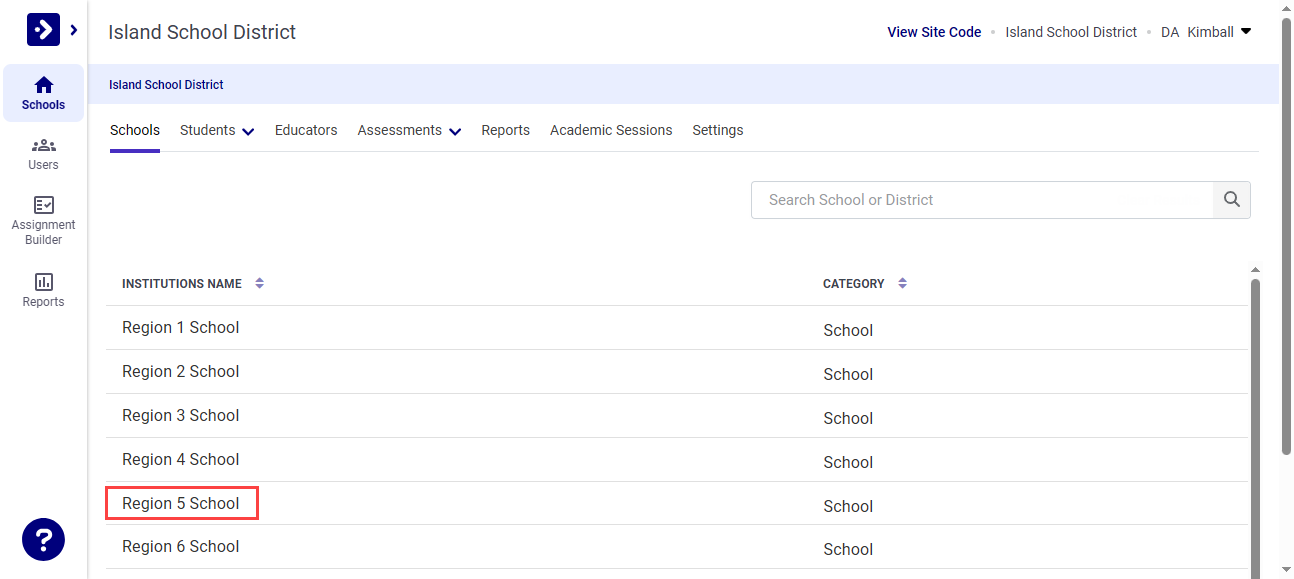The height and width of the screenshot is (579, 1294).
Task: Open Region 5 School
Action: click(180, 503)
